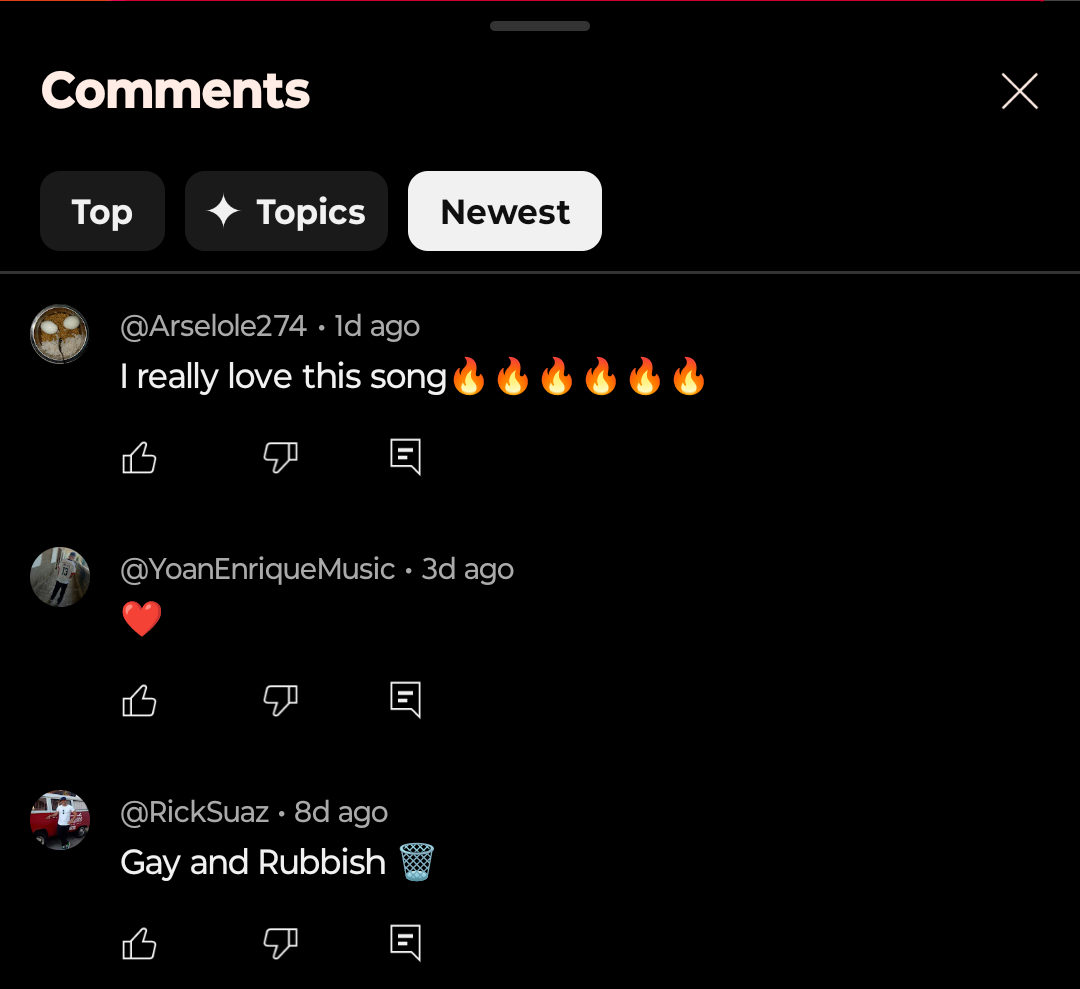Dislike the 'Gay and Rubbish' comment
This screenshot has height=989, width=1080.
(x=280, y=943)
